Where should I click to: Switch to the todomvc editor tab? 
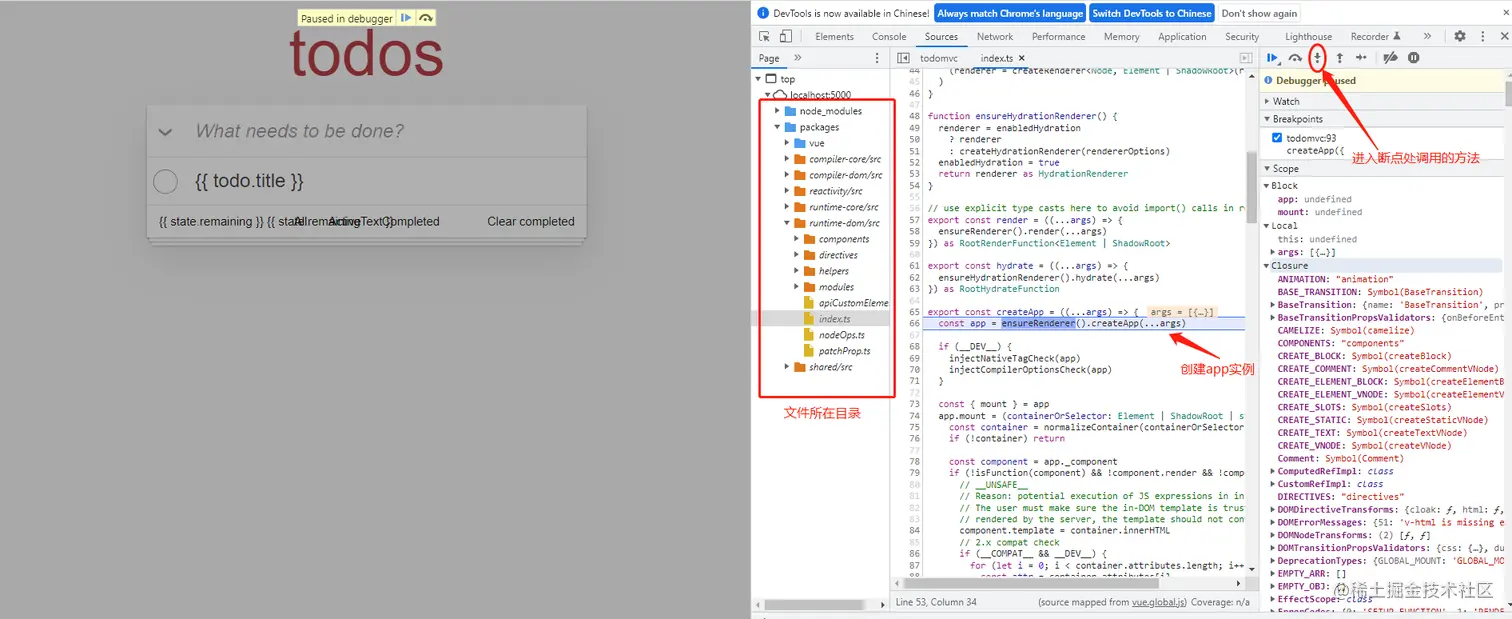[939, 59]
